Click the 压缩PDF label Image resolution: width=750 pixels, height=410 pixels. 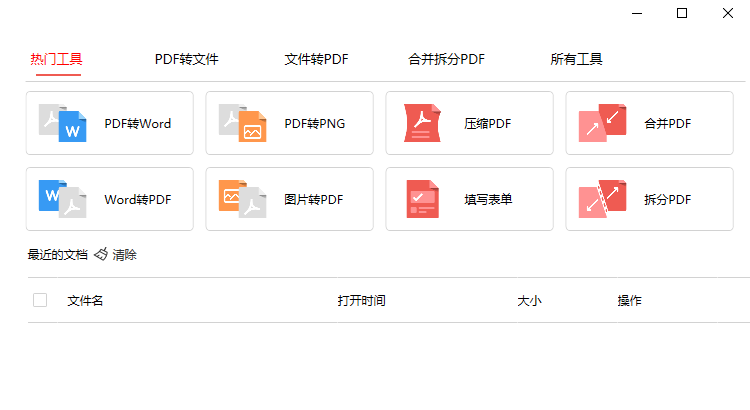pos(488,123)
